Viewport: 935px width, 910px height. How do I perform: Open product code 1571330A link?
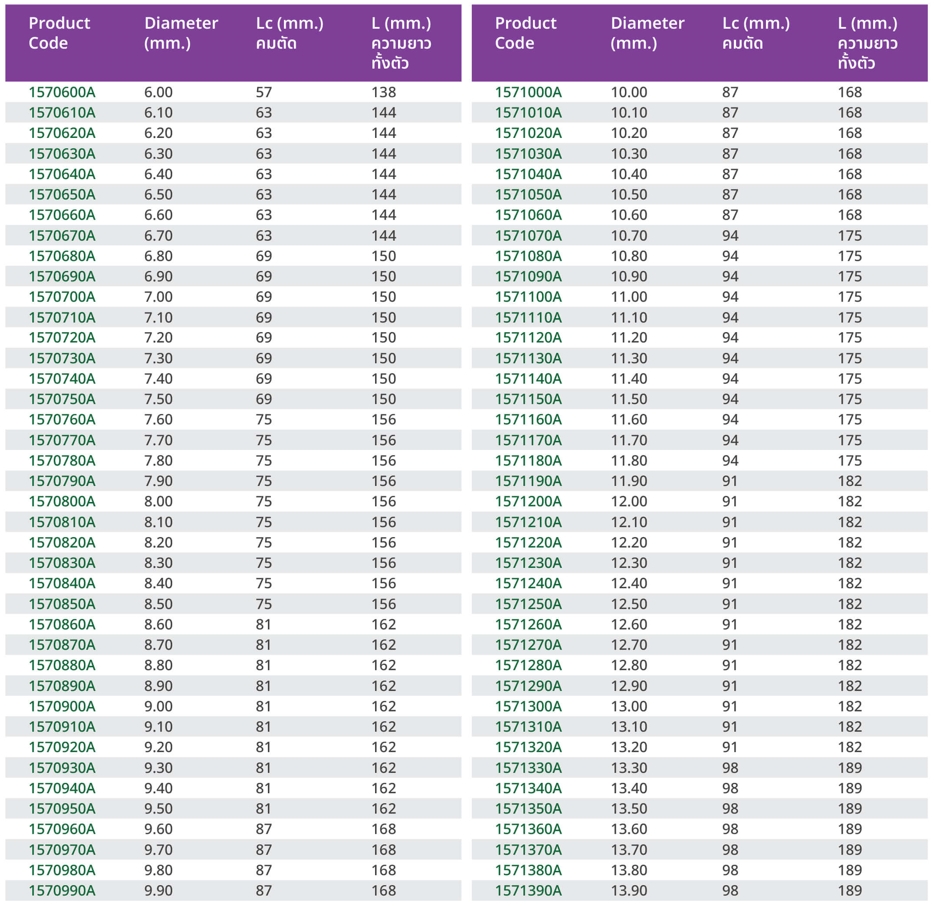pyautogui.click(x=528, y=768)
